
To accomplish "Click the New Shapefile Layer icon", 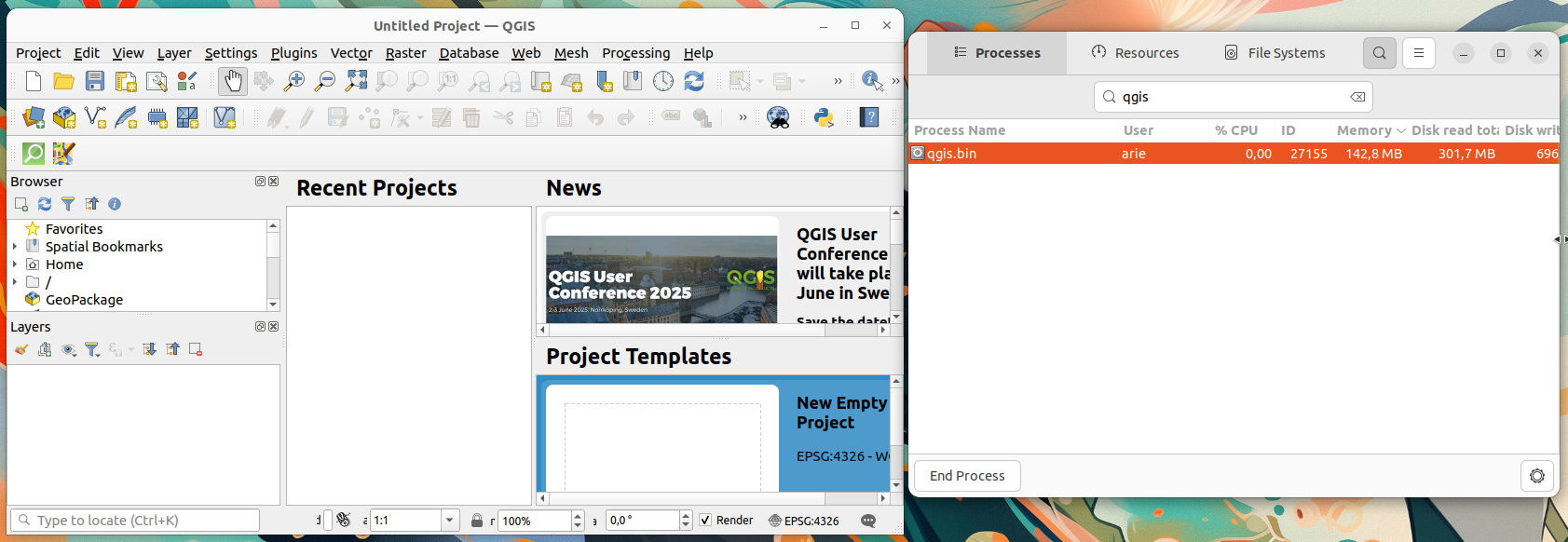I will [x=95, y=117].
